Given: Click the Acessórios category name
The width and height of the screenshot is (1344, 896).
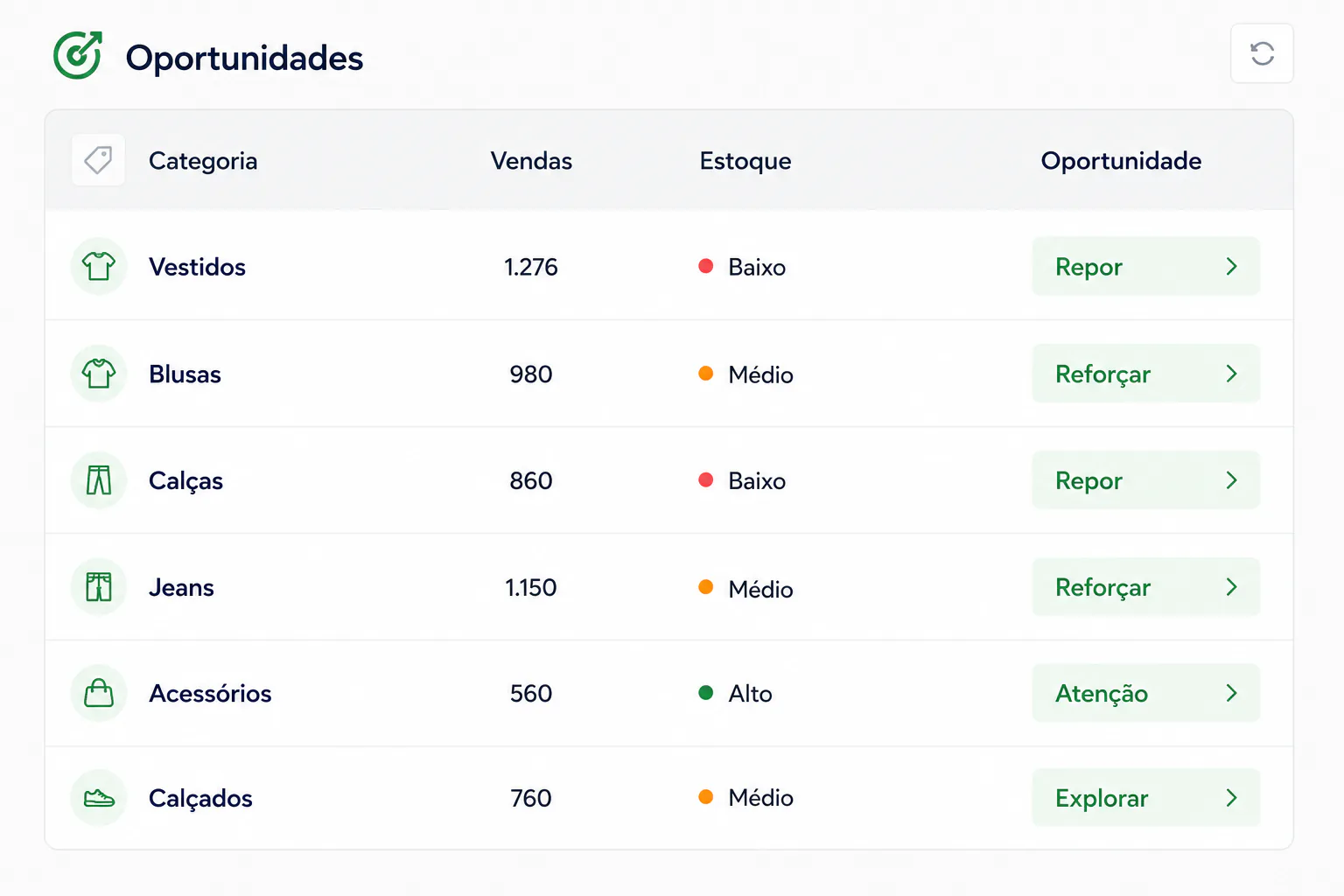Looking at the screenshot, I should point(210,694).
